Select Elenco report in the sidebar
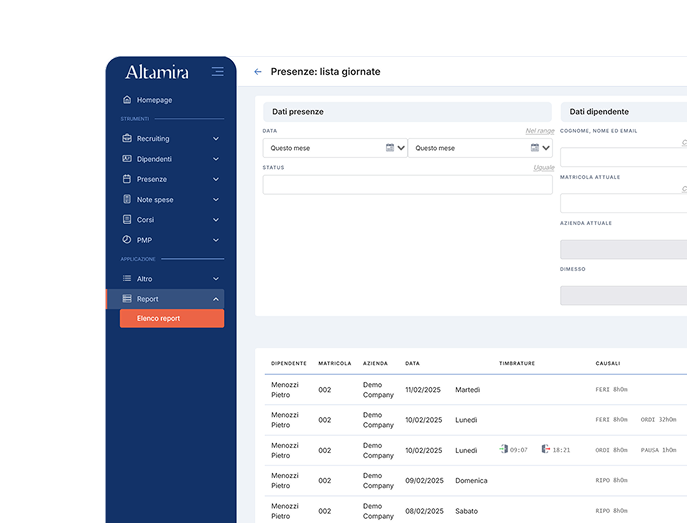This screenshot has width=687, height=523. (171, 319)
